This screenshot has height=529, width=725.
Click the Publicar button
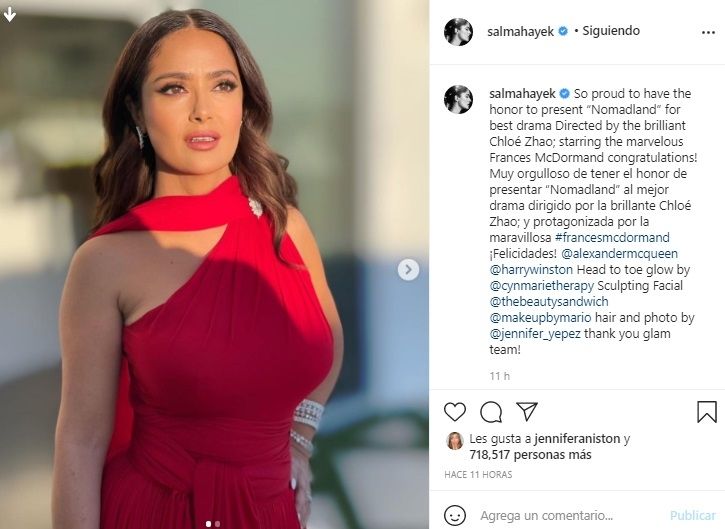point(693,515)
